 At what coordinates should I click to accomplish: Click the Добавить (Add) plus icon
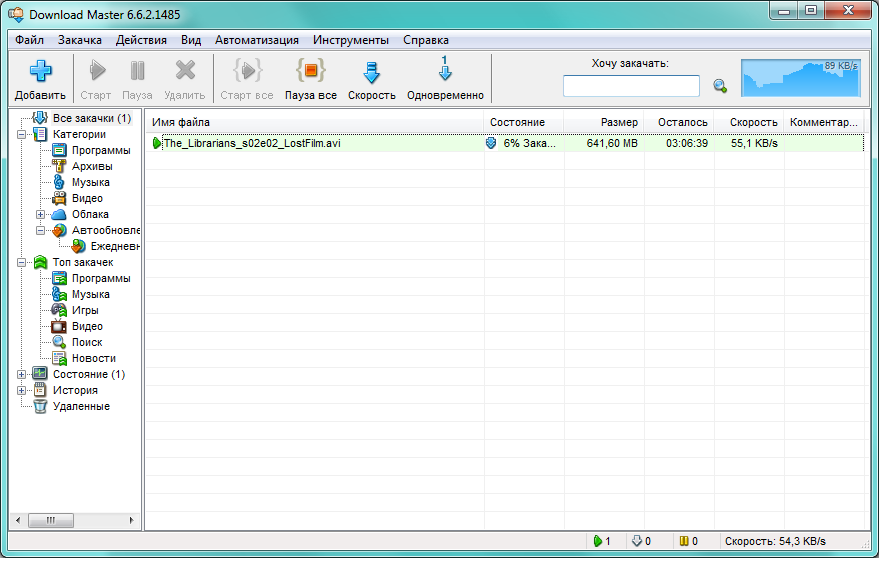click(40, 72)
